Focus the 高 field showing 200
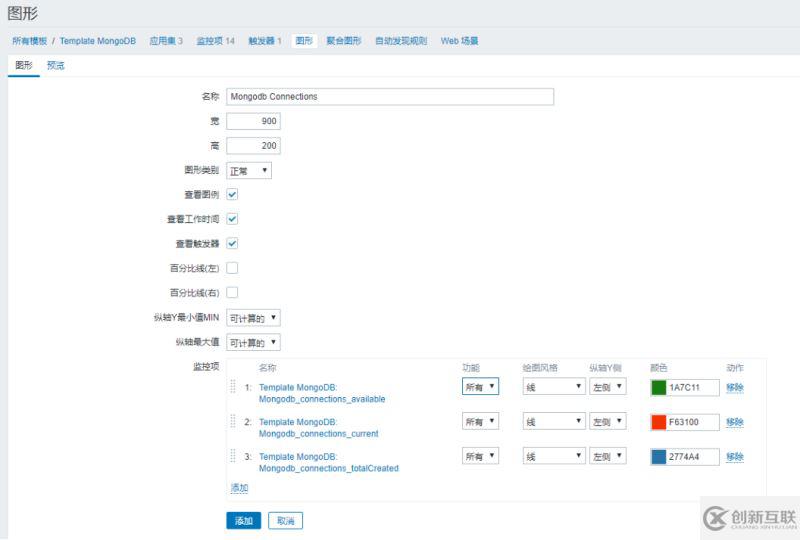Viewport: 800px width, 540px height. pos(254,145)
